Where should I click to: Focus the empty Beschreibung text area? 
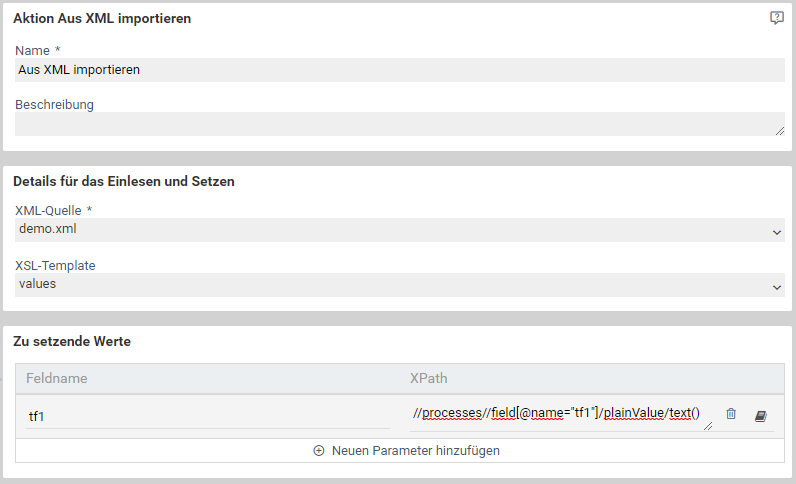(x=400, y=124)
